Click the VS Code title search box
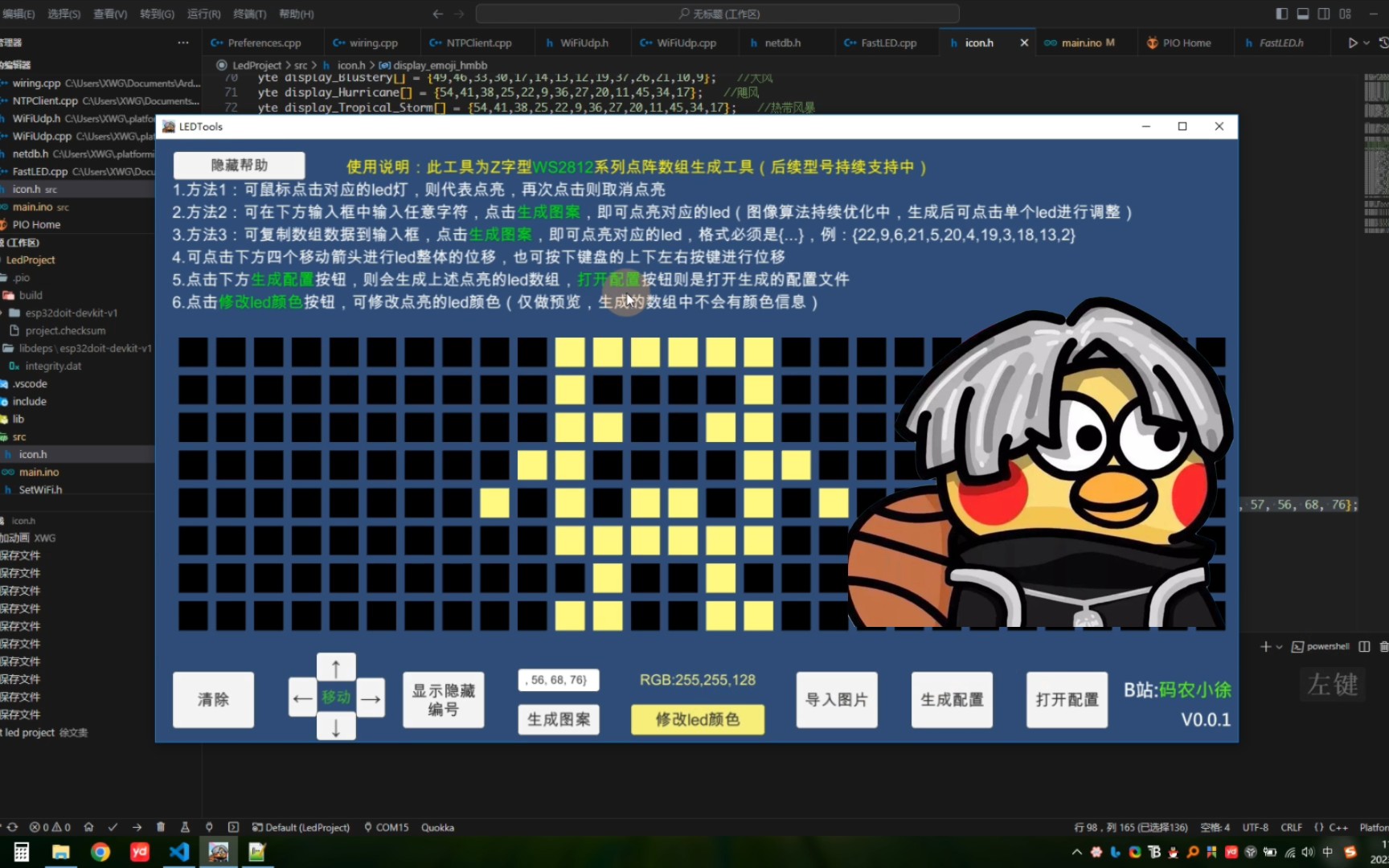The image size is (1389, 868). tap(718, 14)
